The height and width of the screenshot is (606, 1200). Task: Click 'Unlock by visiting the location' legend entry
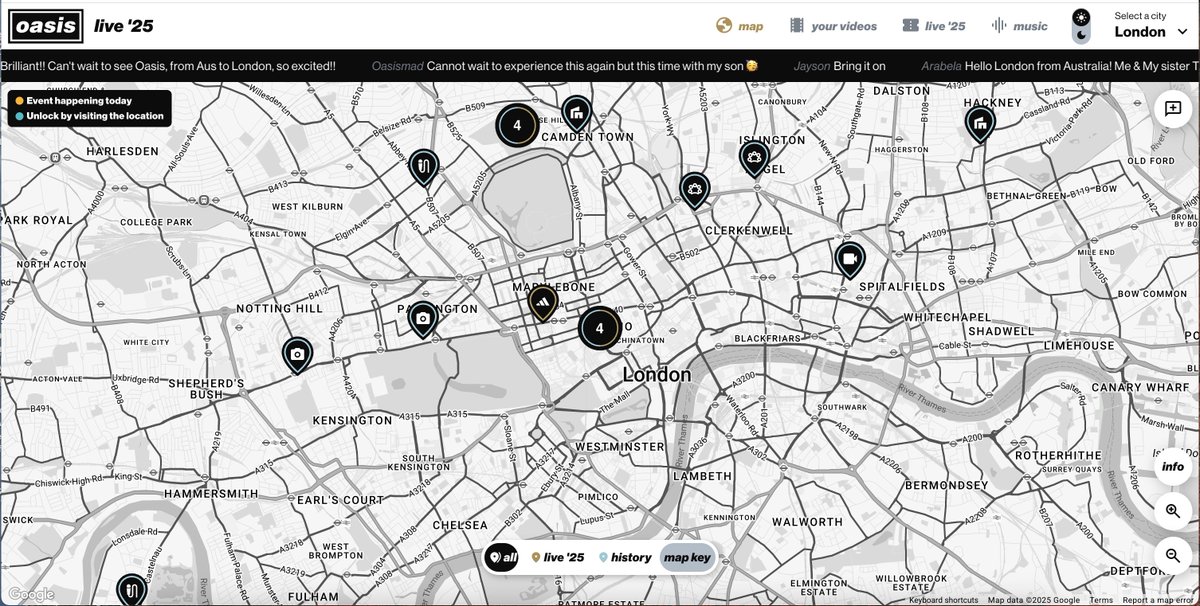click(88, 116)
